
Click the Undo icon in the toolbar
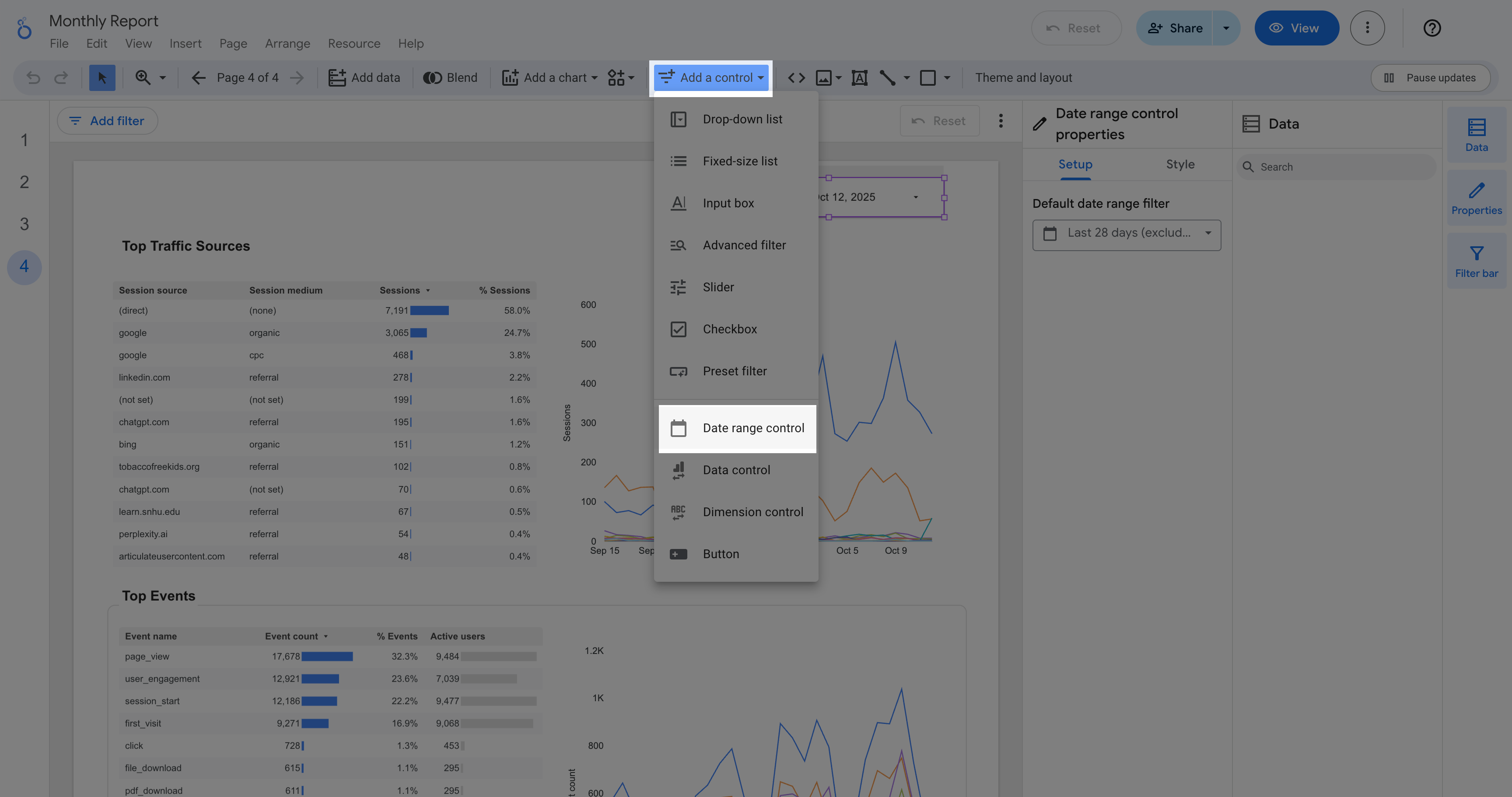pyautogui.click(x=32, y=77)
